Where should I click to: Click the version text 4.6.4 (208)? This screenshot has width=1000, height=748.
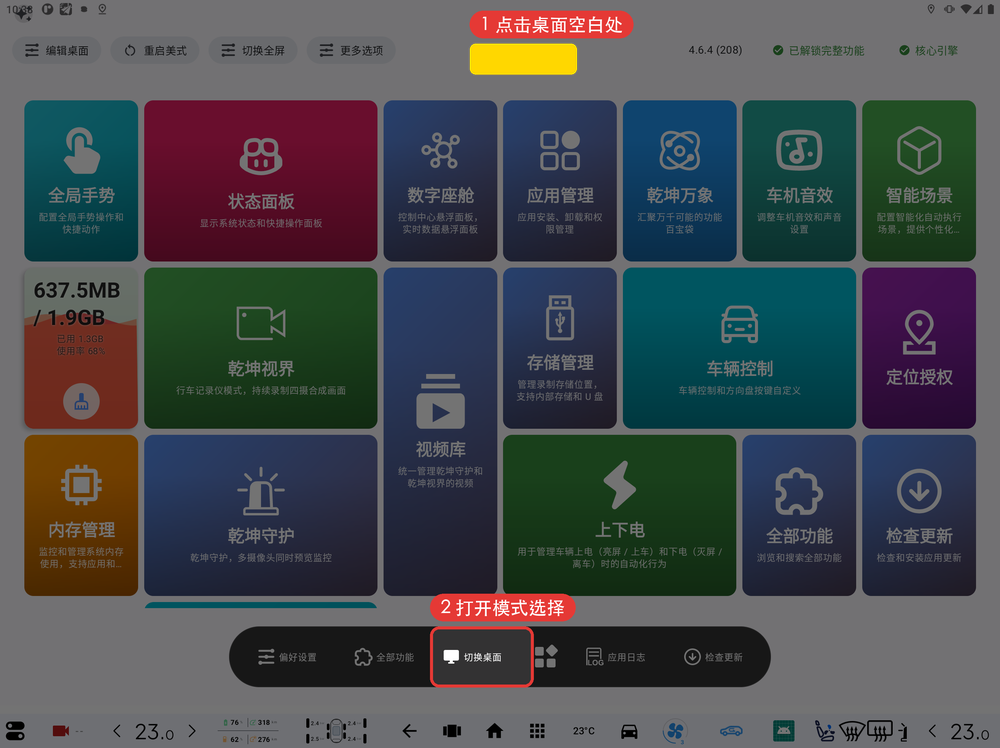(715, 50)
